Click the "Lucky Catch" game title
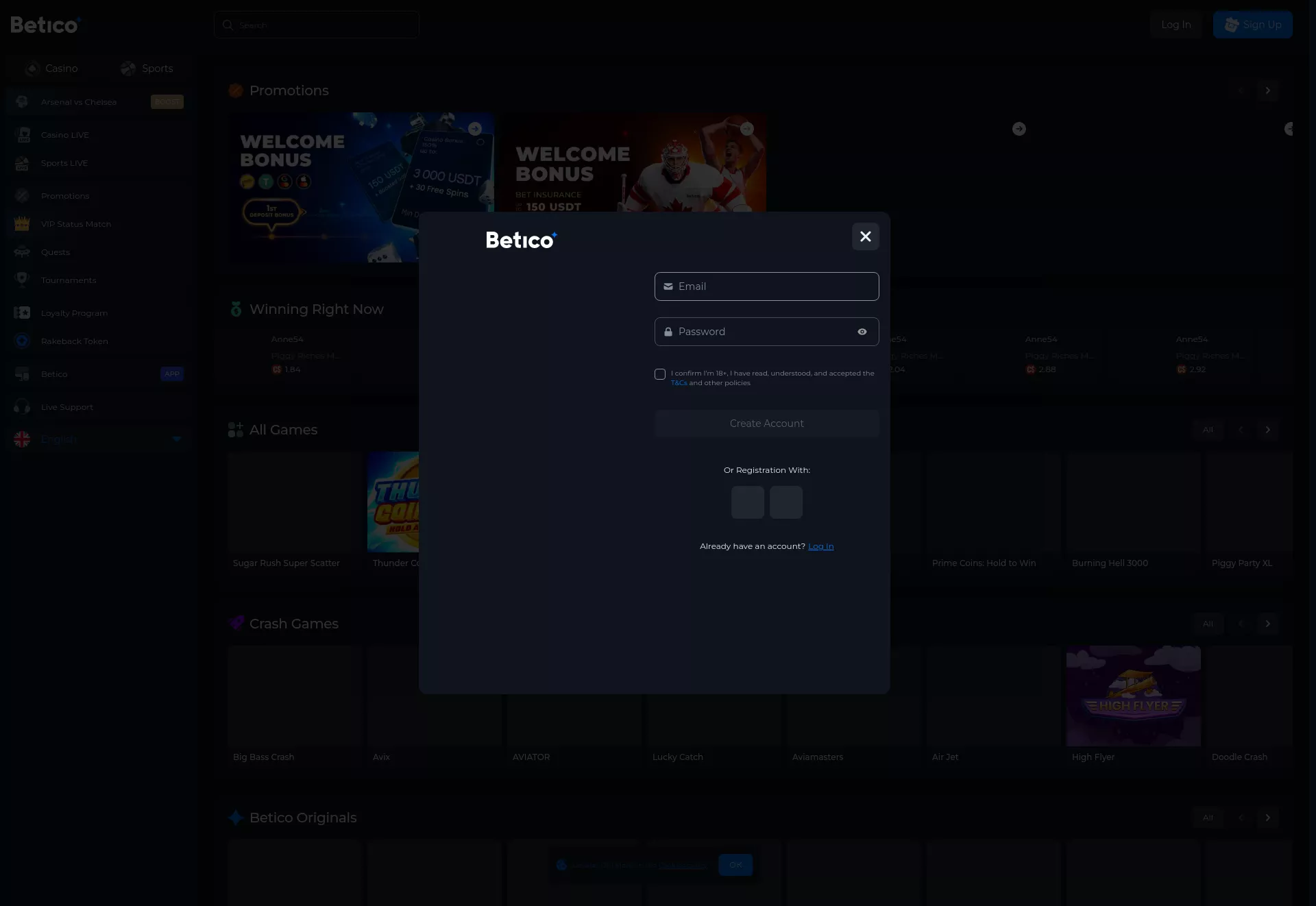 (x=678, y=757)
